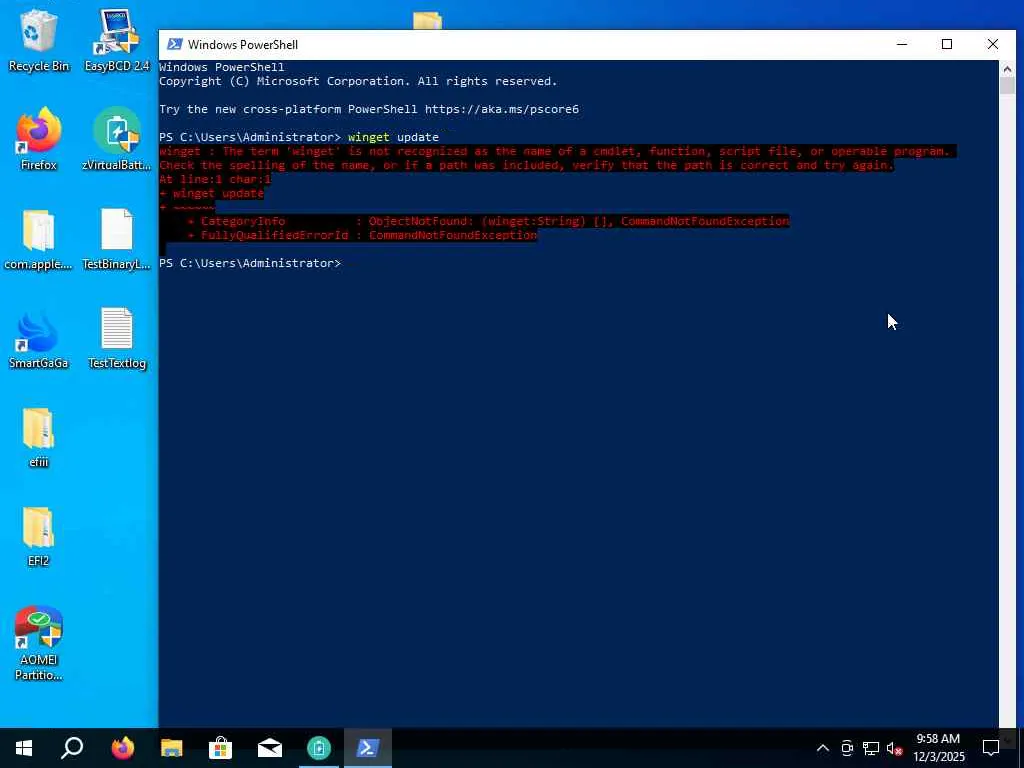Open Microsoft Store from the taskbar
Viewport: 1024px width, 768px height.
[x=220, y=748]
